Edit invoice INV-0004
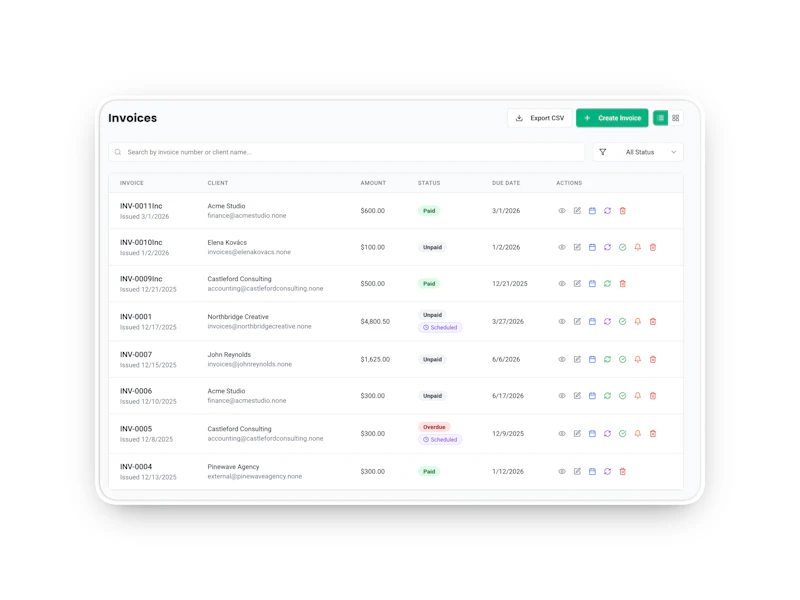 [x=577, y=471]
